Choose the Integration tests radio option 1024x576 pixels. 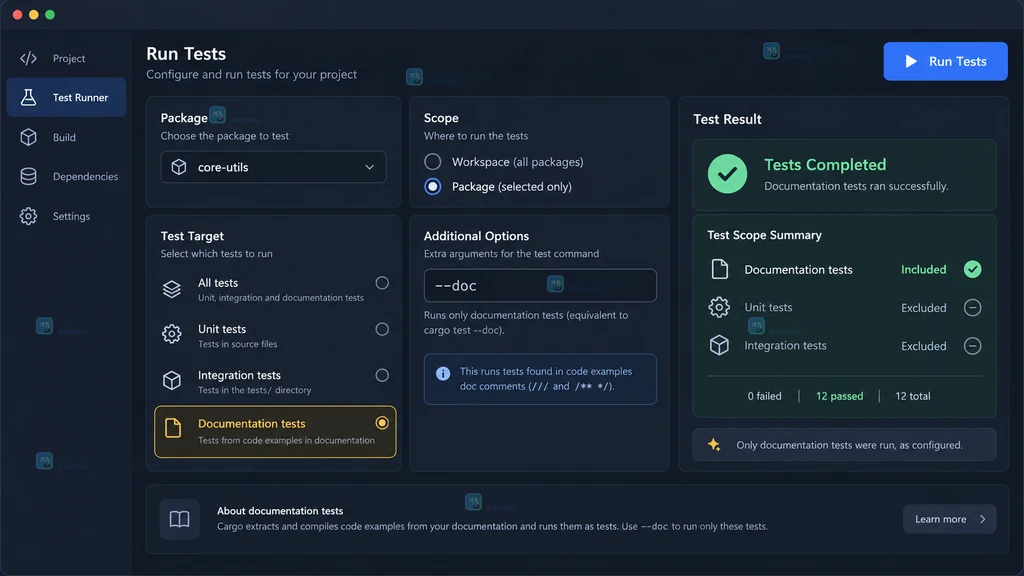tap(382, 376)
